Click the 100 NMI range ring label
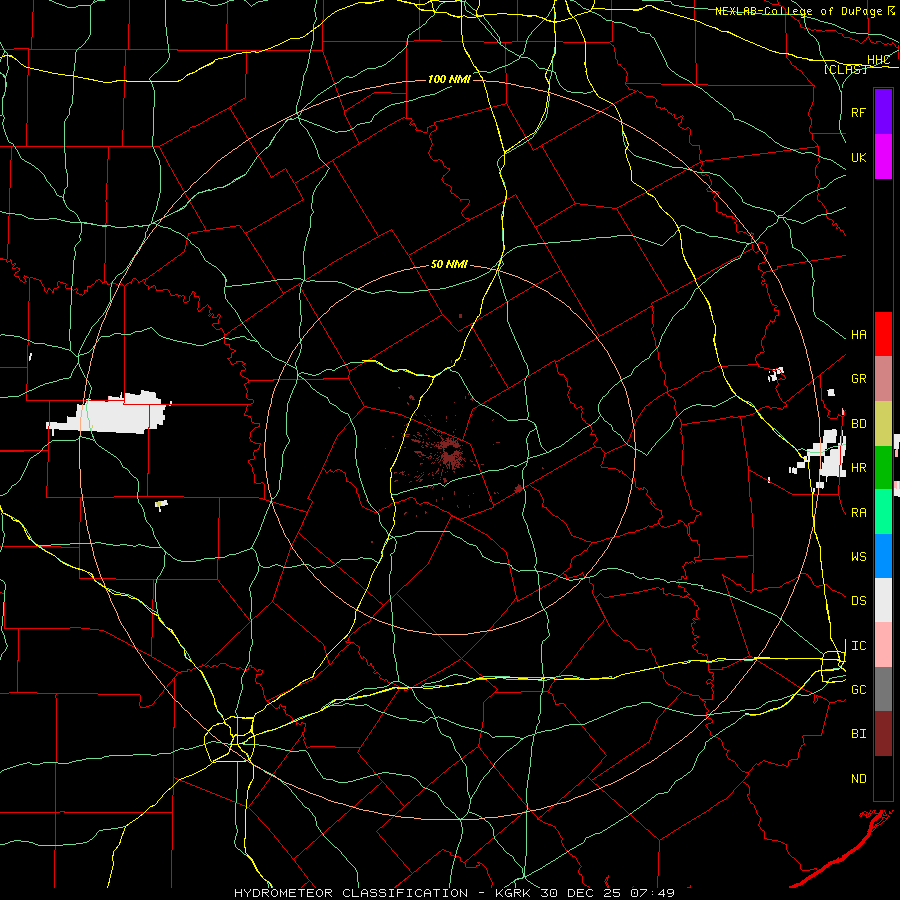Screen dimensions: 900x900 click(x=449, y=79)
